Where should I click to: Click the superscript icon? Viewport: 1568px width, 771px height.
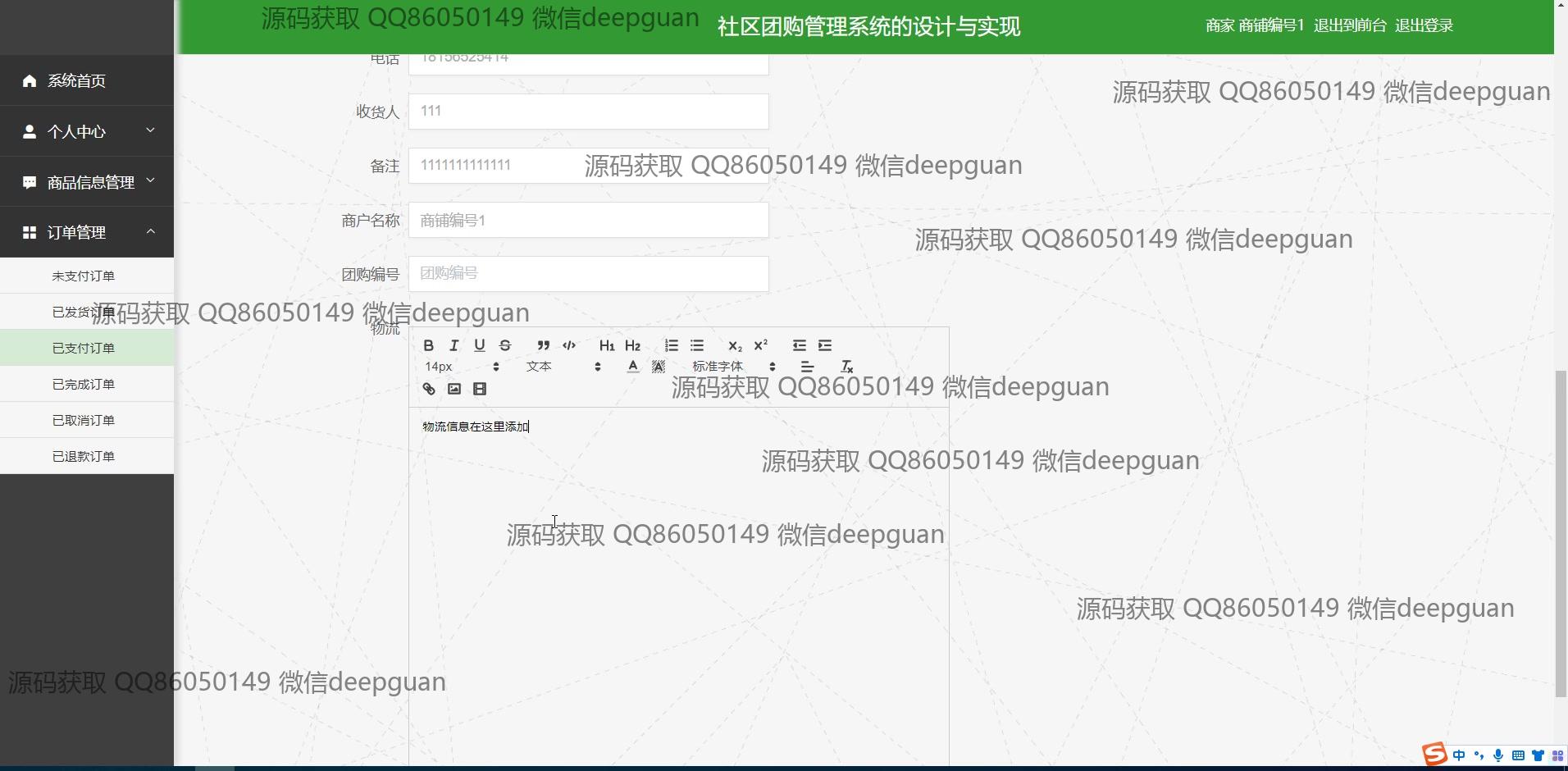(x=761, y=345)
